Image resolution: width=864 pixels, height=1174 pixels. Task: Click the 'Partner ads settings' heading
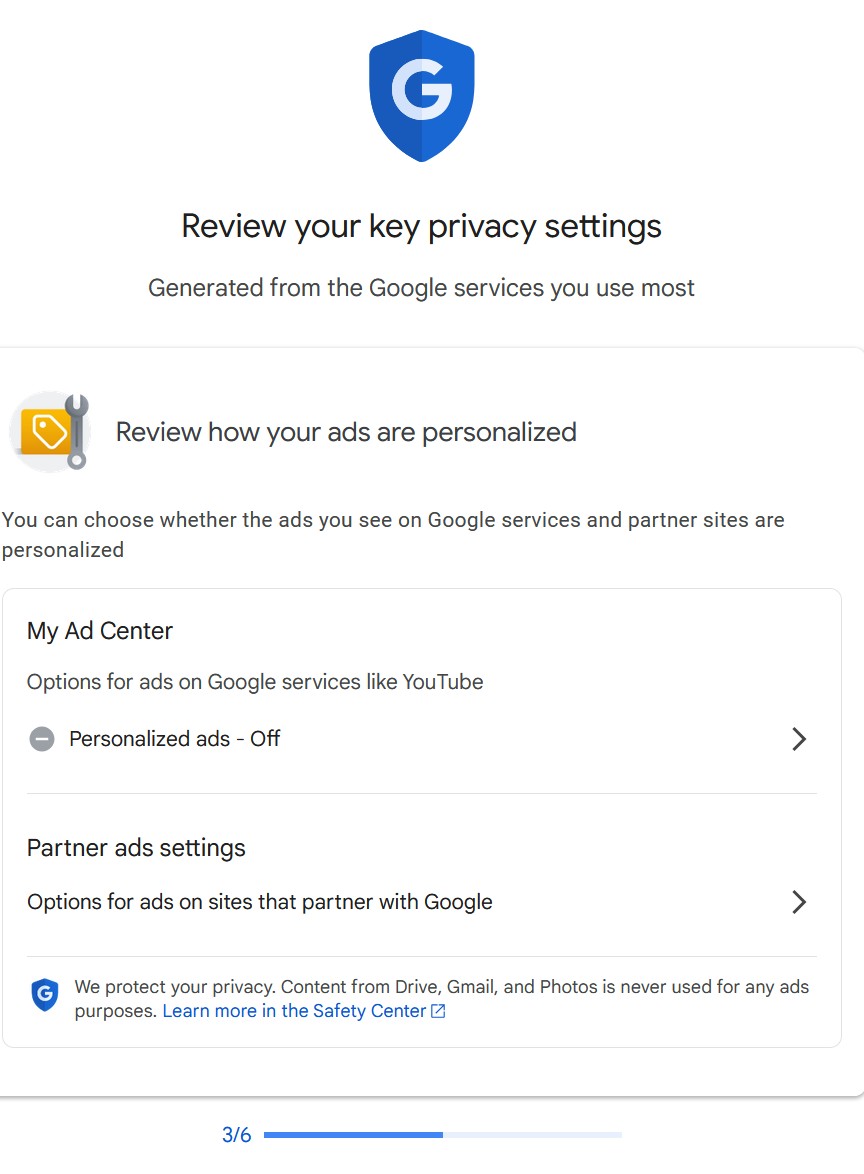pyautogui.click(x=136, y=848)
